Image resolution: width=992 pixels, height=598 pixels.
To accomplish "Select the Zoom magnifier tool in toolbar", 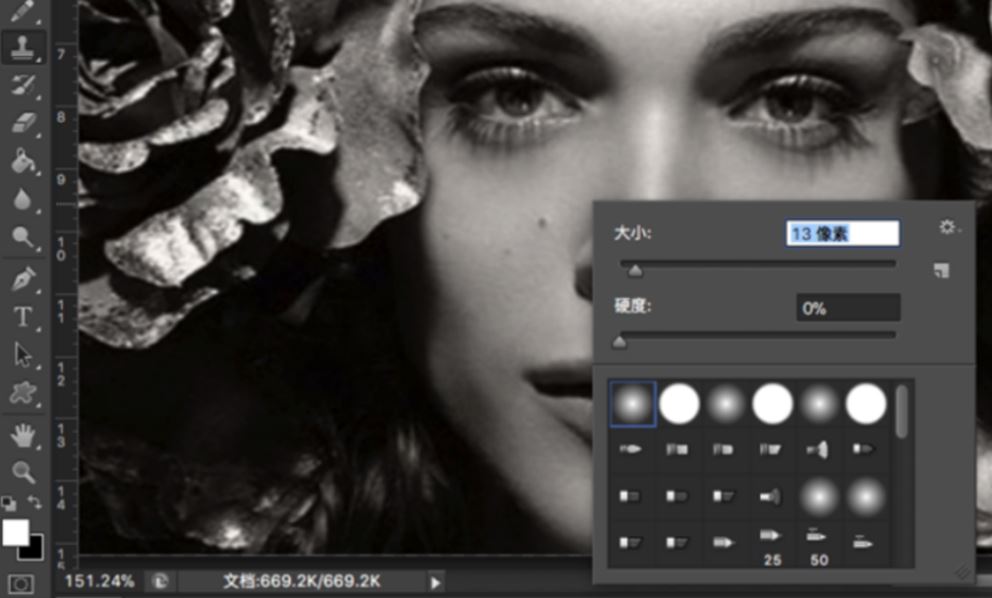I will (x=22, y=472).
